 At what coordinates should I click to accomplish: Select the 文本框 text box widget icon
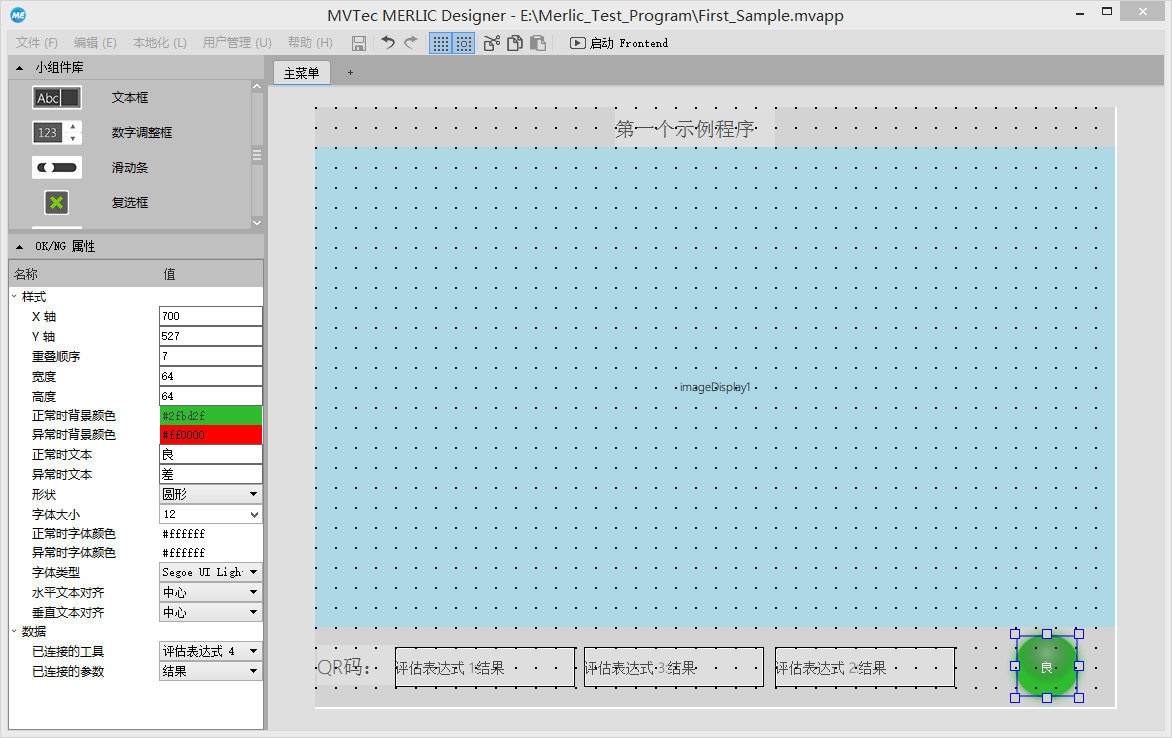(x=56, y=97)
